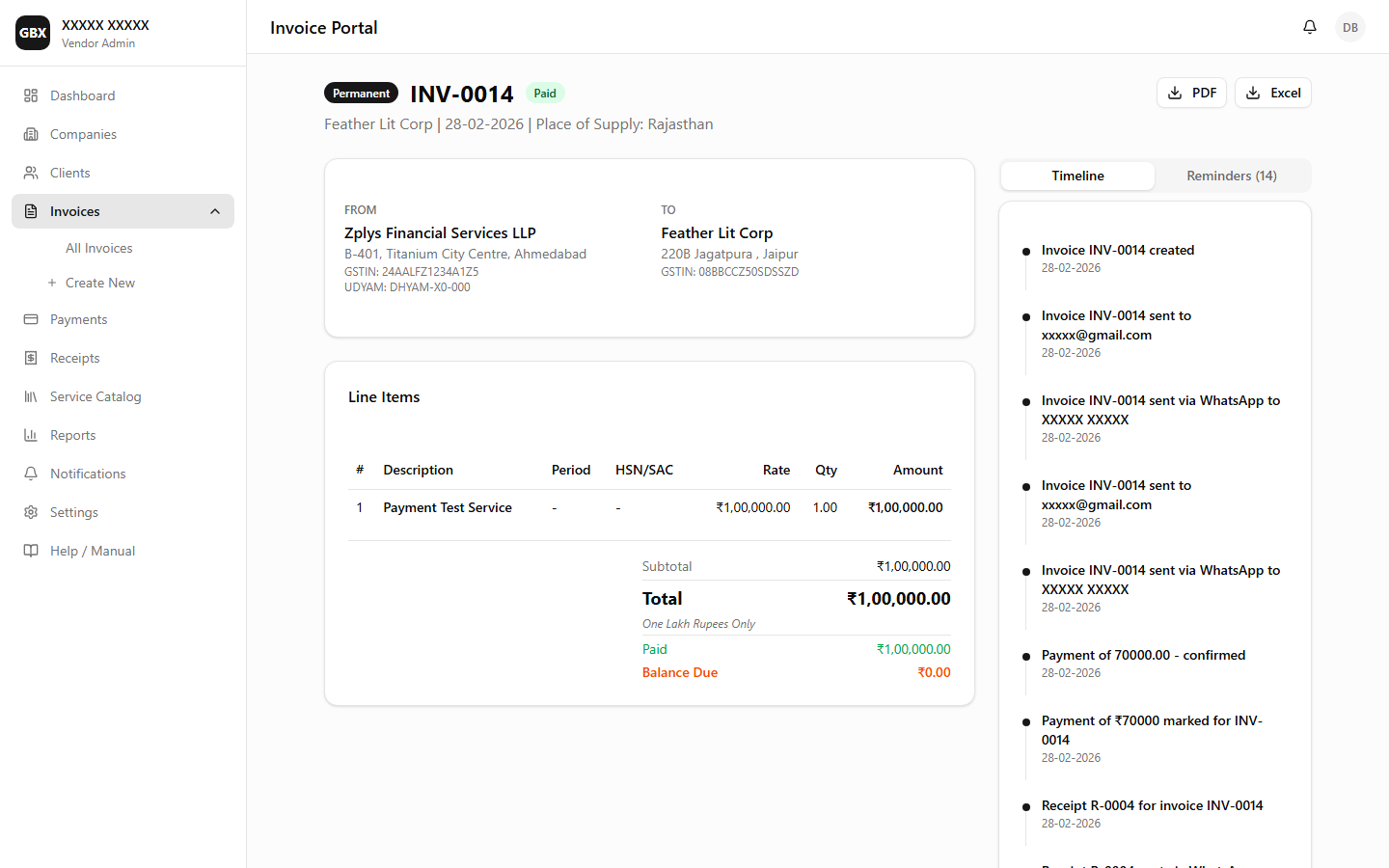Viewport: 1389px width, 868px height.
Task: Click the Permanent badge
Action: tap(361, 94)
